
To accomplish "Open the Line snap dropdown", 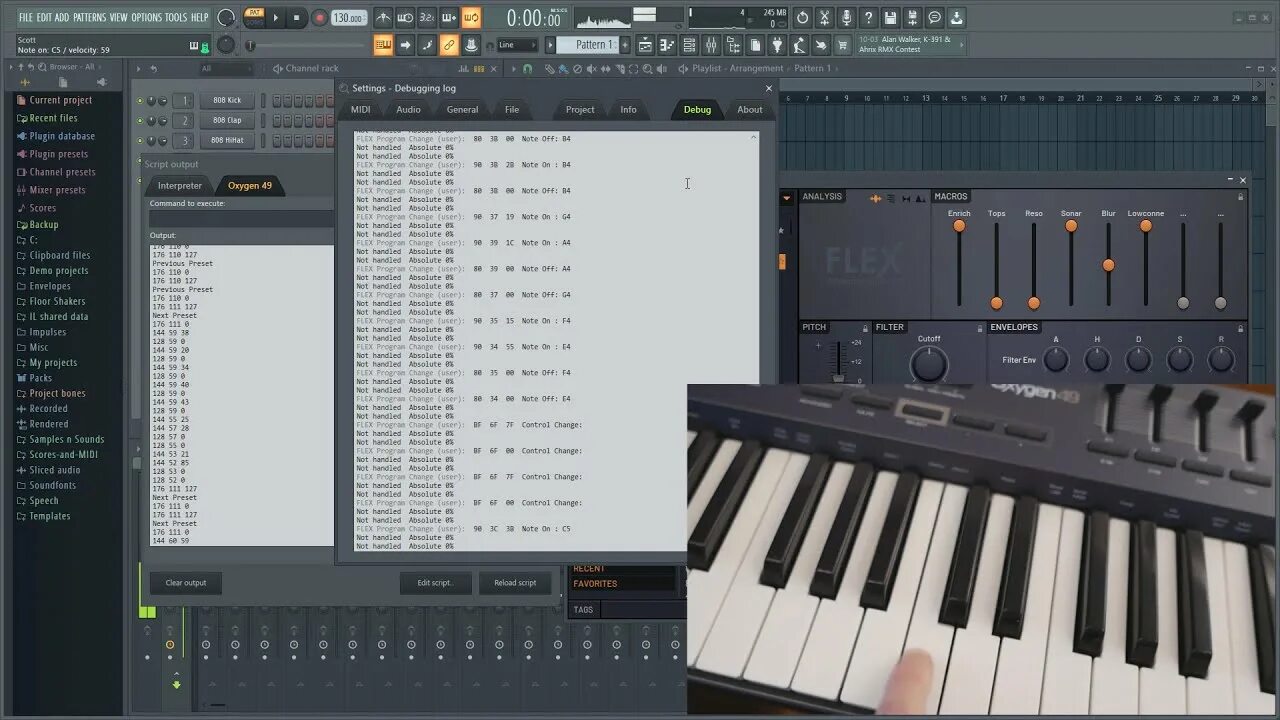I will (516, 45).
